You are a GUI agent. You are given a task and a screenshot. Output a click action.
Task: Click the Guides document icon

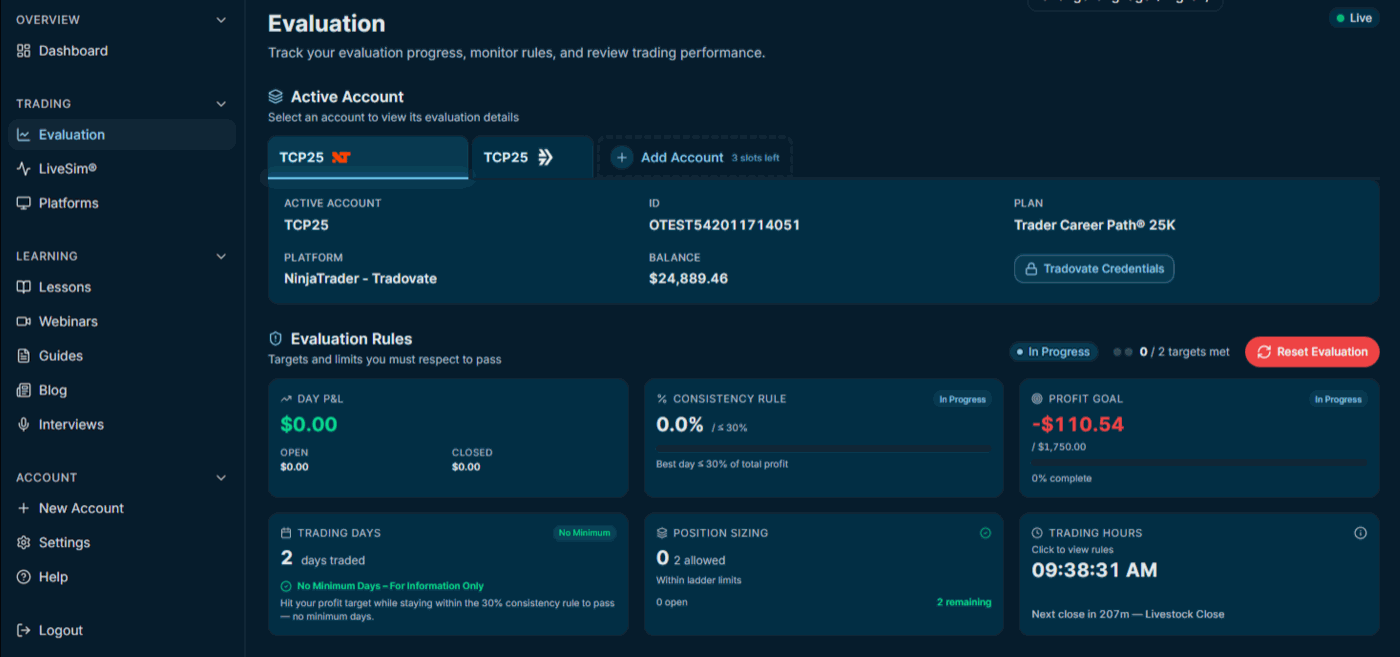(x=24, y=356)
